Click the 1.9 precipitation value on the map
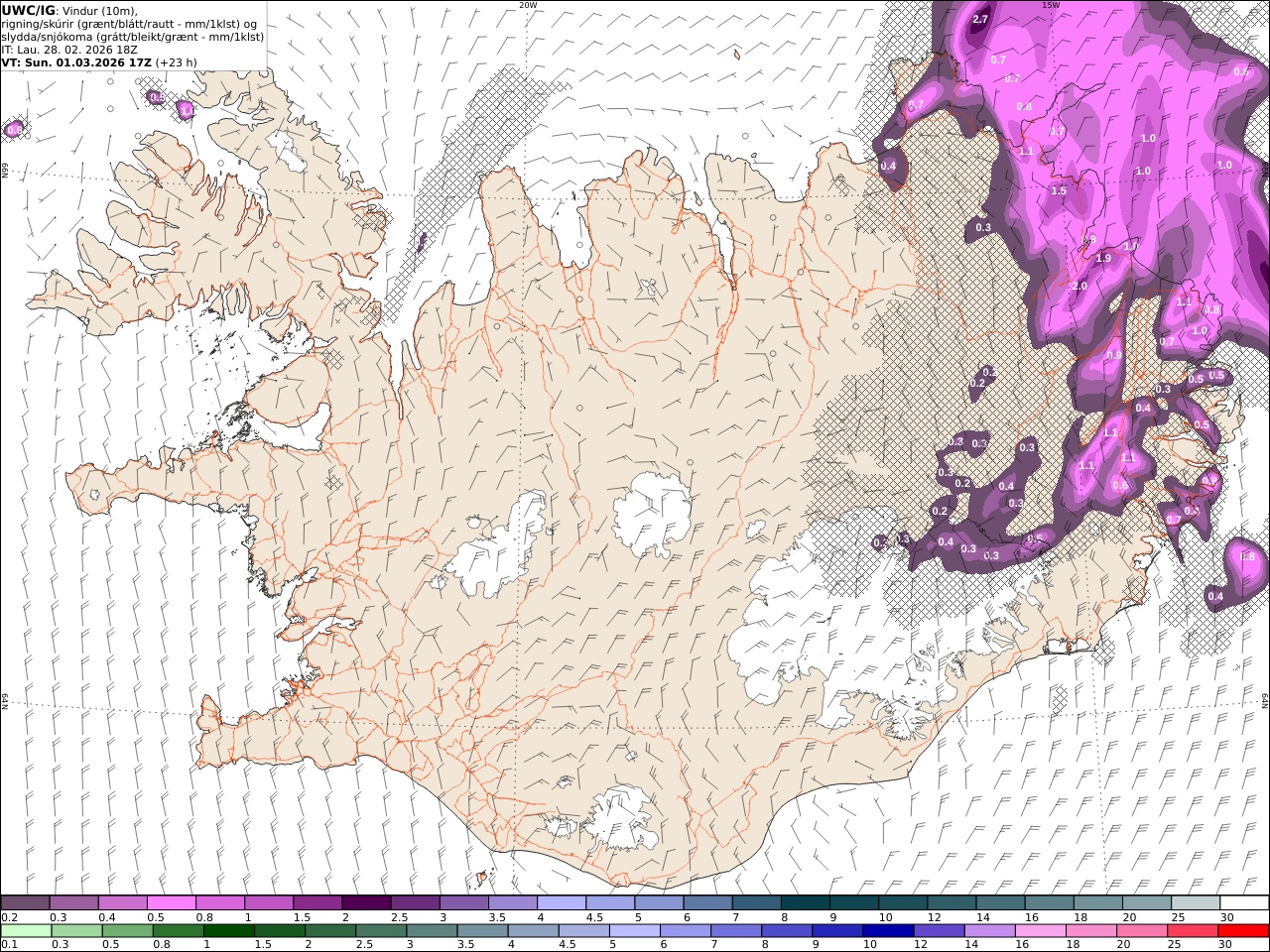This screenshot has height=952, width=1270. pyautogui.click(x=1103, y=258)
